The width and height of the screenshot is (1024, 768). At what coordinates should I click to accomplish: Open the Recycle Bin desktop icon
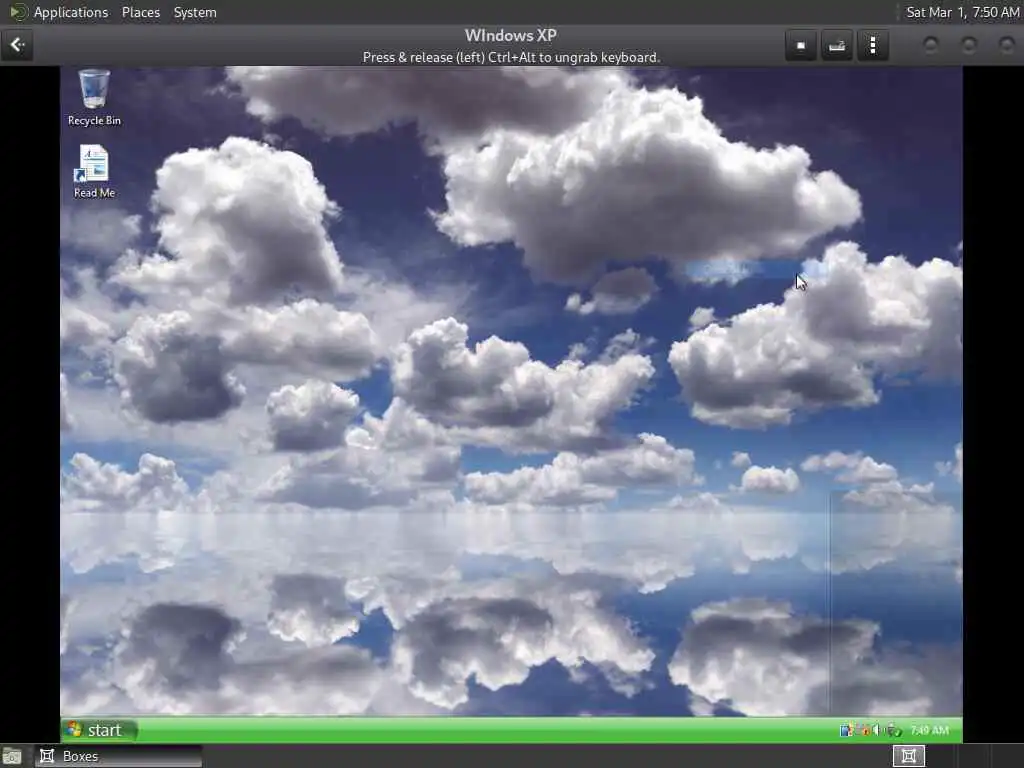click(94, 97)
